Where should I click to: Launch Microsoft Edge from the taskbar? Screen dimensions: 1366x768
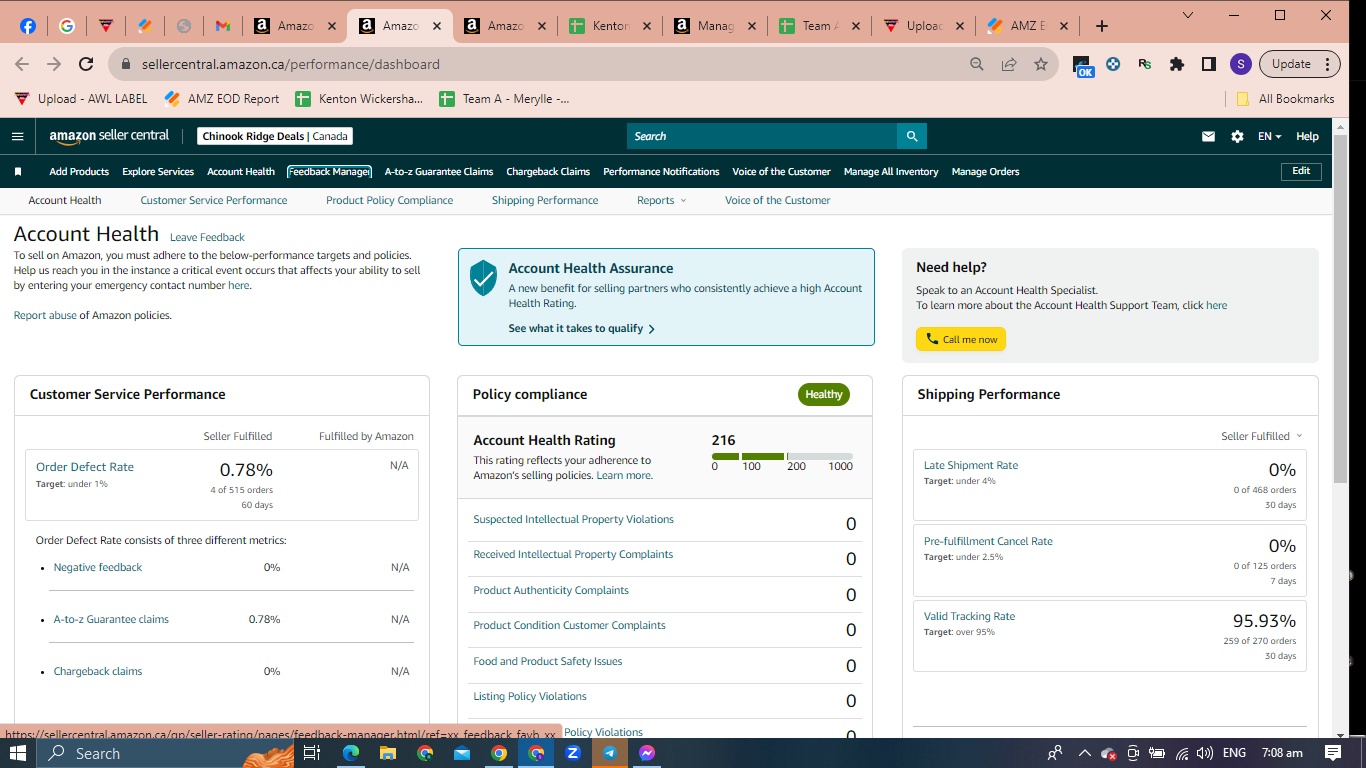(x=351, y=753)
